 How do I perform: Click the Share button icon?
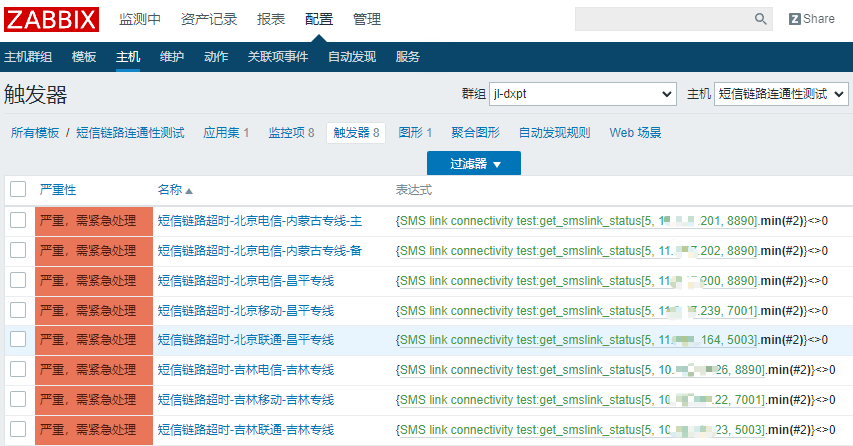(x=811, y=19)
